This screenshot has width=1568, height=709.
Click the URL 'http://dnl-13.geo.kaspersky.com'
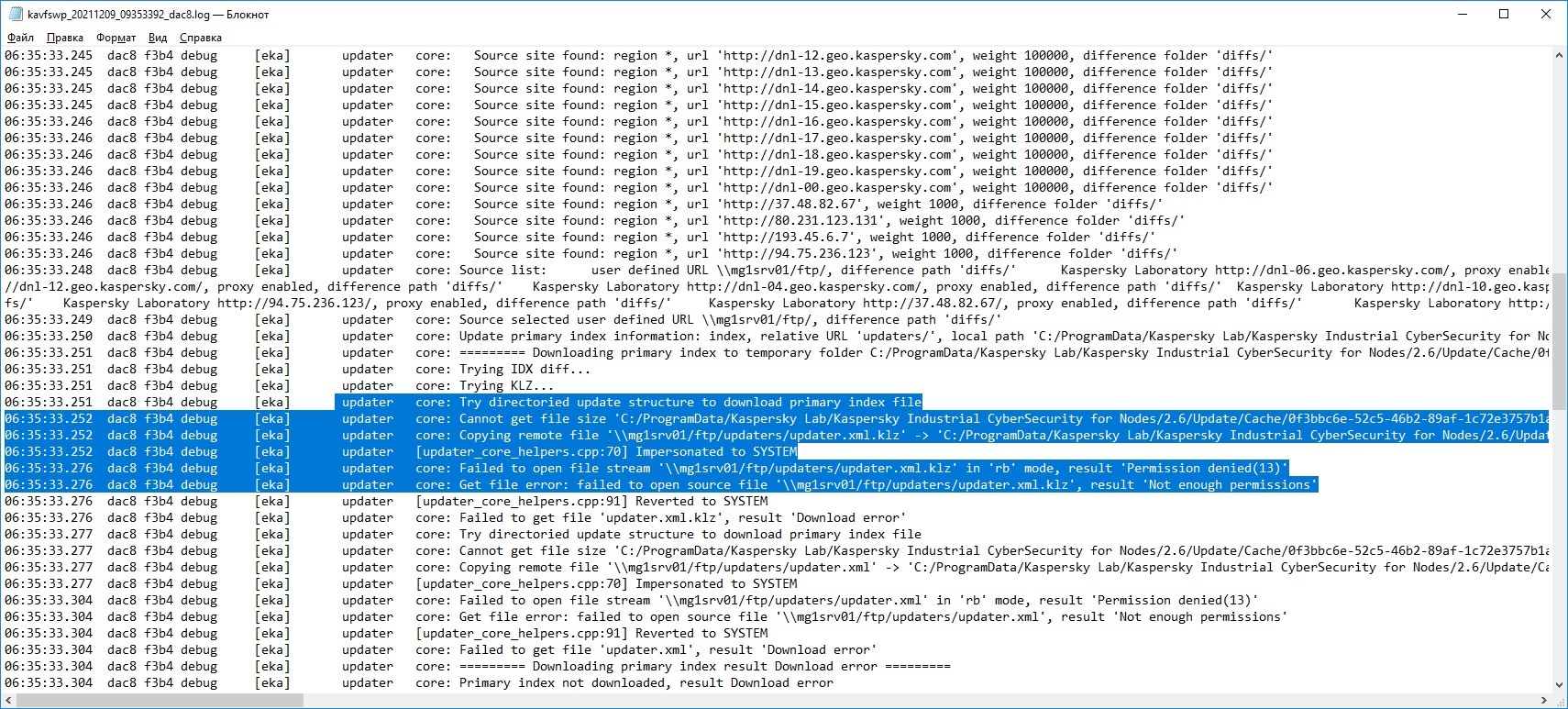click(837, 72)
